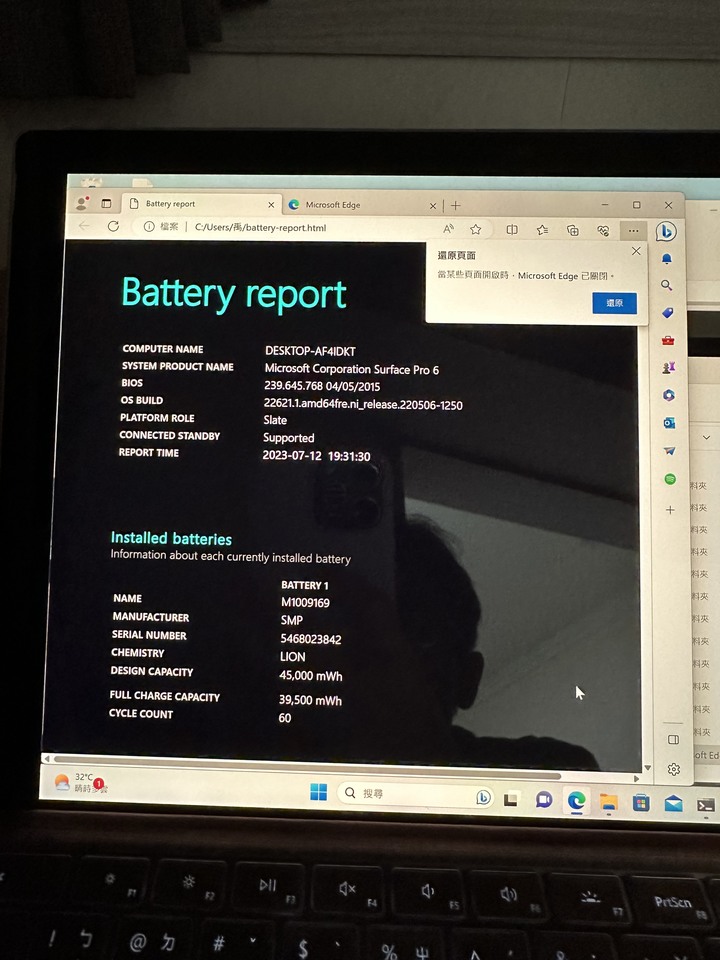Select cycle count value 60
This screenshot has width=720, height=960.
click(285, 718)
